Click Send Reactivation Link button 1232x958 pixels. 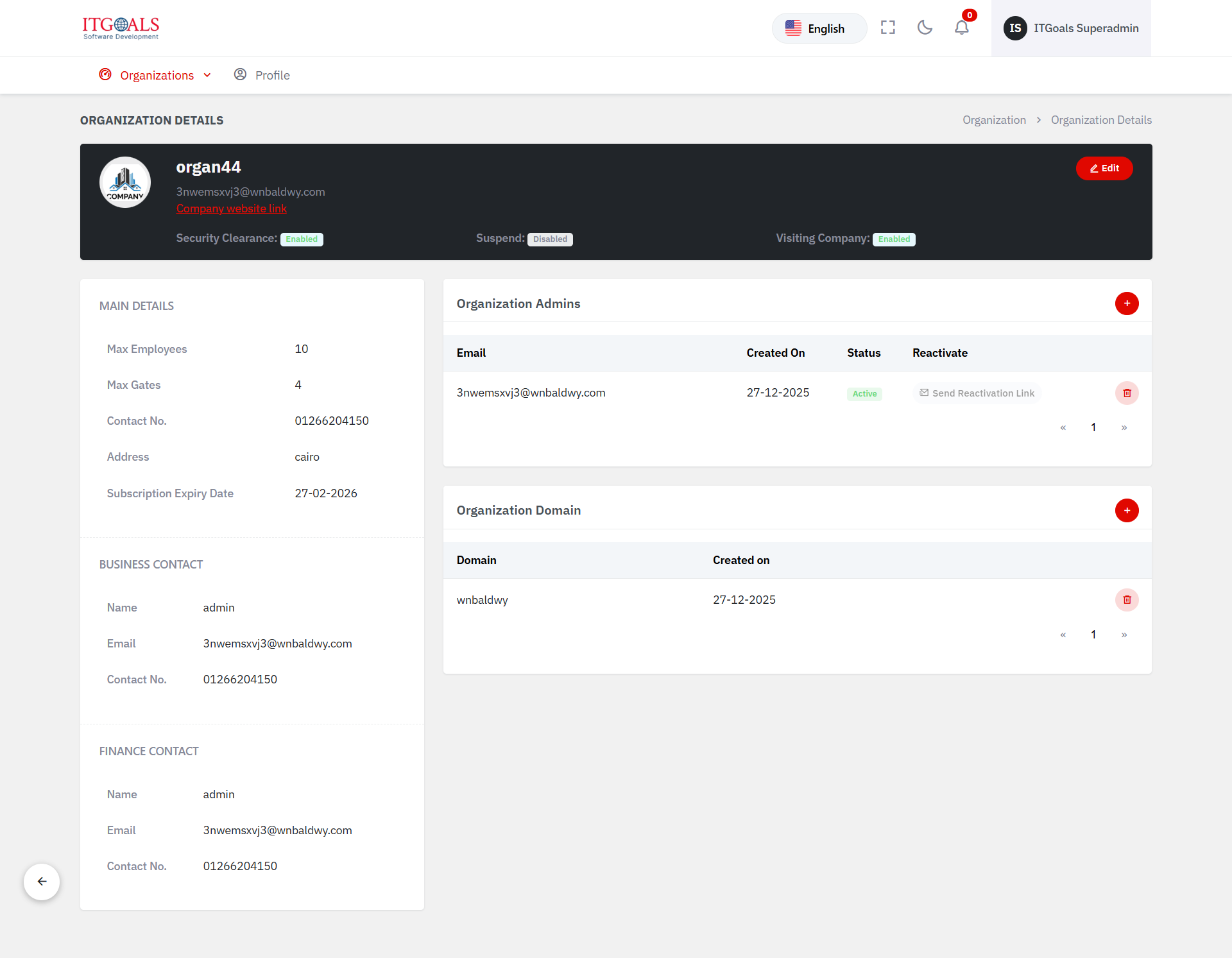tap(977, 393)
